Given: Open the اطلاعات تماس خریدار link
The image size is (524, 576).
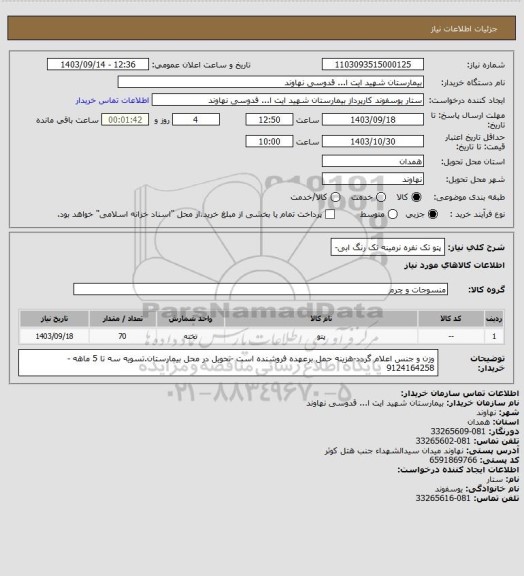Looking at the screenshot, I should [x=112, y=100].
